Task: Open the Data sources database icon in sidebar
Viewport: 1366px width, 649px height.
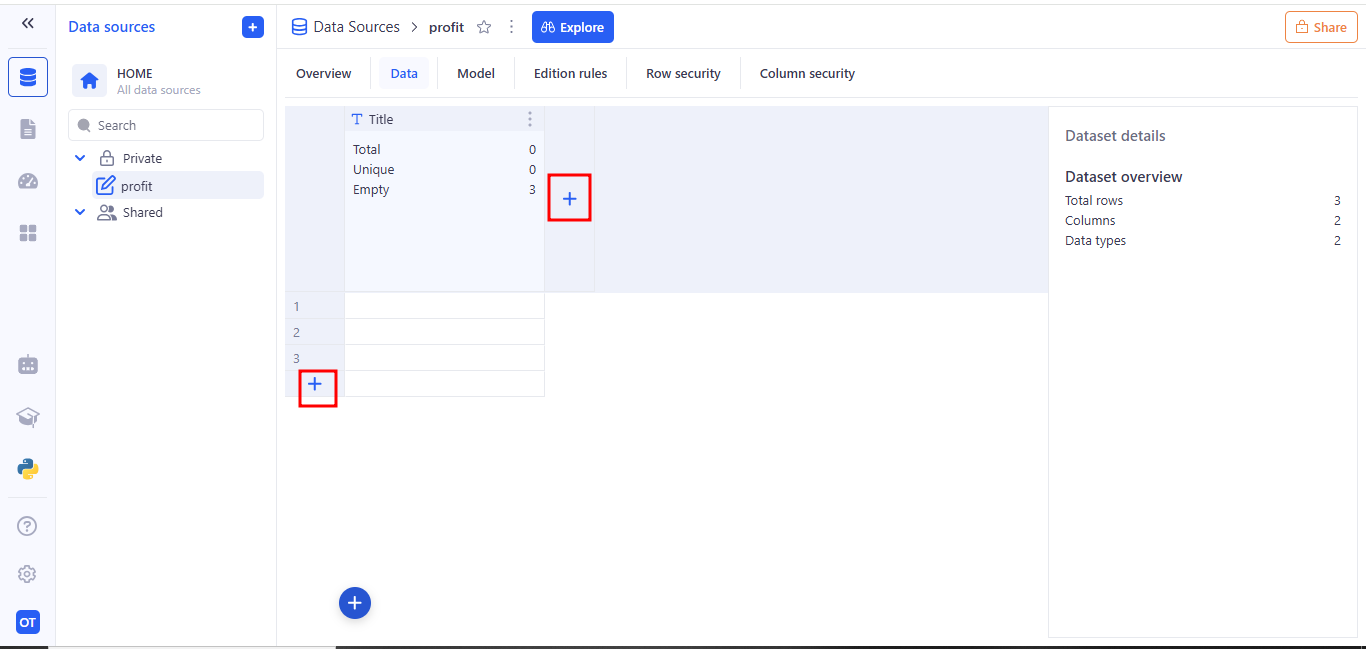Action: (x=28, y=77)
